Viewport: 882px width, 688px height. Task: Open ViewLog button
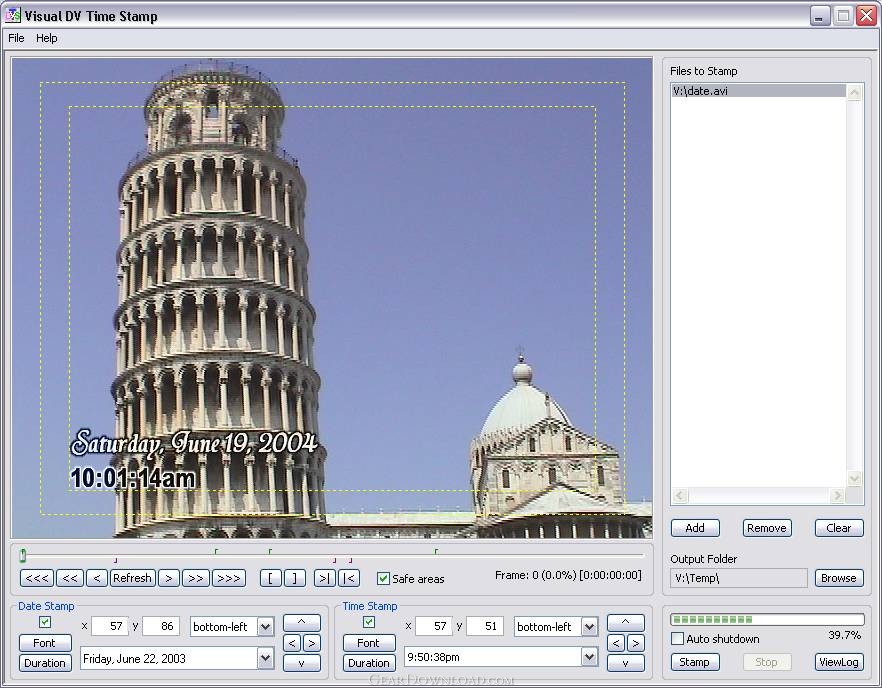tap(839, 662)
